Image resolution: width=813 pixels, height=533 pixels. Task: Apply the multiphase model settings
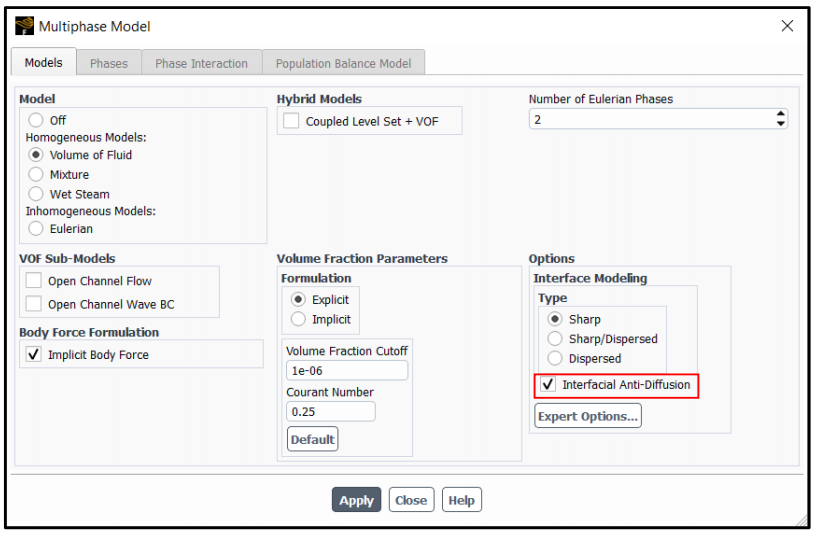[356, 500]
